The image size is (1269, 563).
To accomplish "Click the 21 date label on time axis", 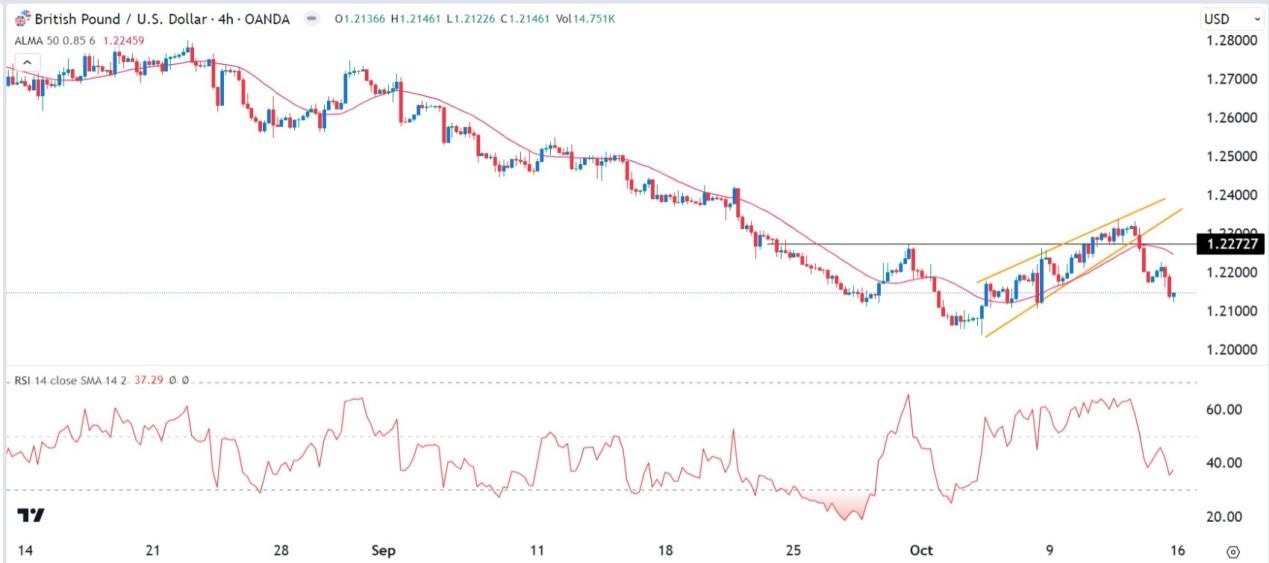I will point(153,551).
